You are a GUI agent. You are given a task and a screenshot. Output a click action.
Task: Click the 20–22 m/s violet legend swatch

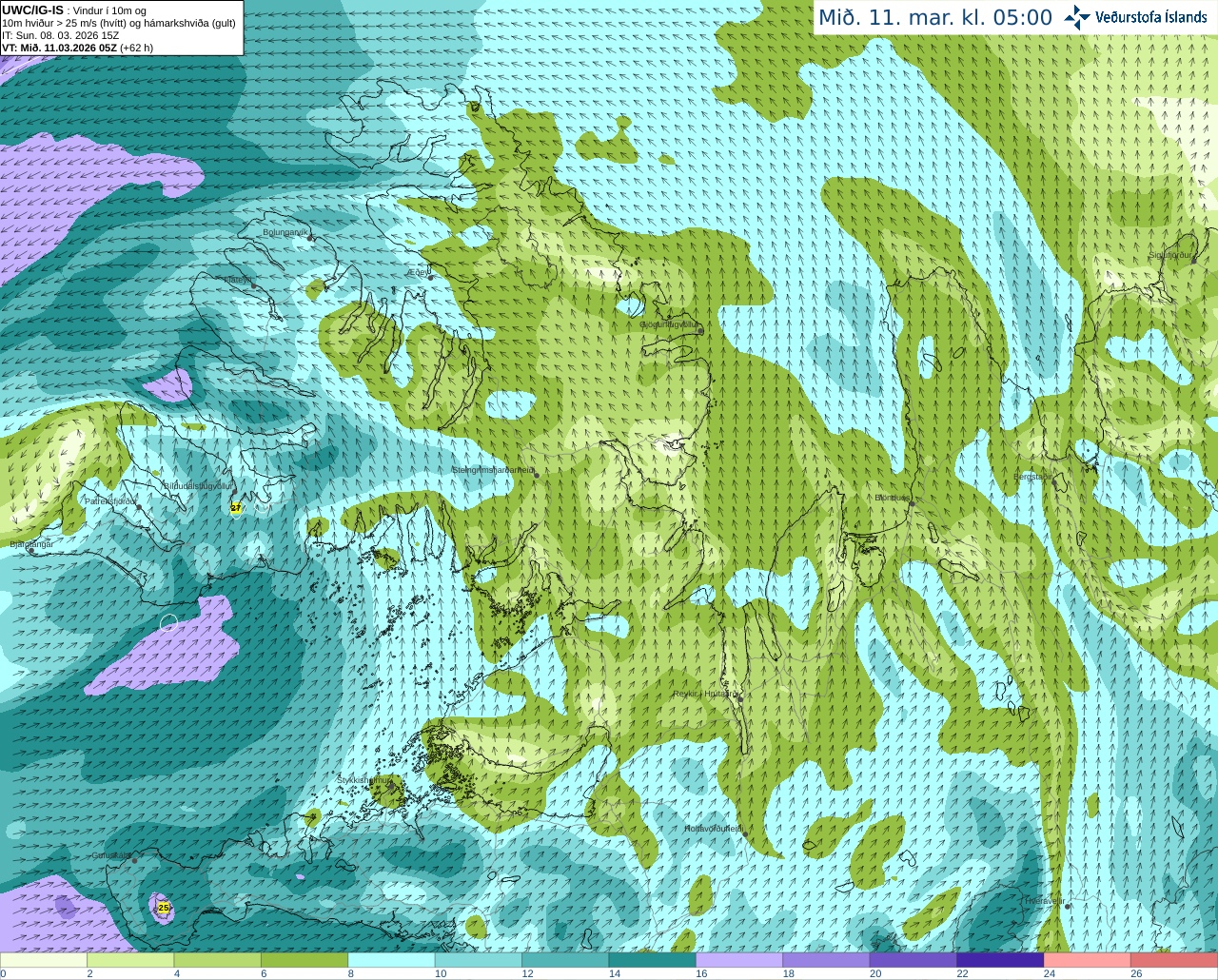click(913, 960)
